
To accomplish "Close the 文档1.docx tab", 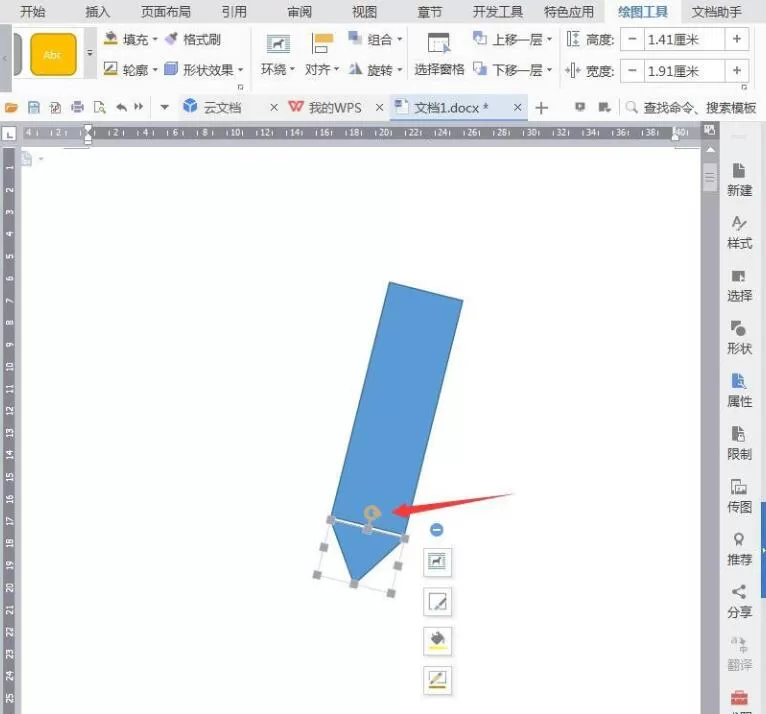I will [517, 107].
